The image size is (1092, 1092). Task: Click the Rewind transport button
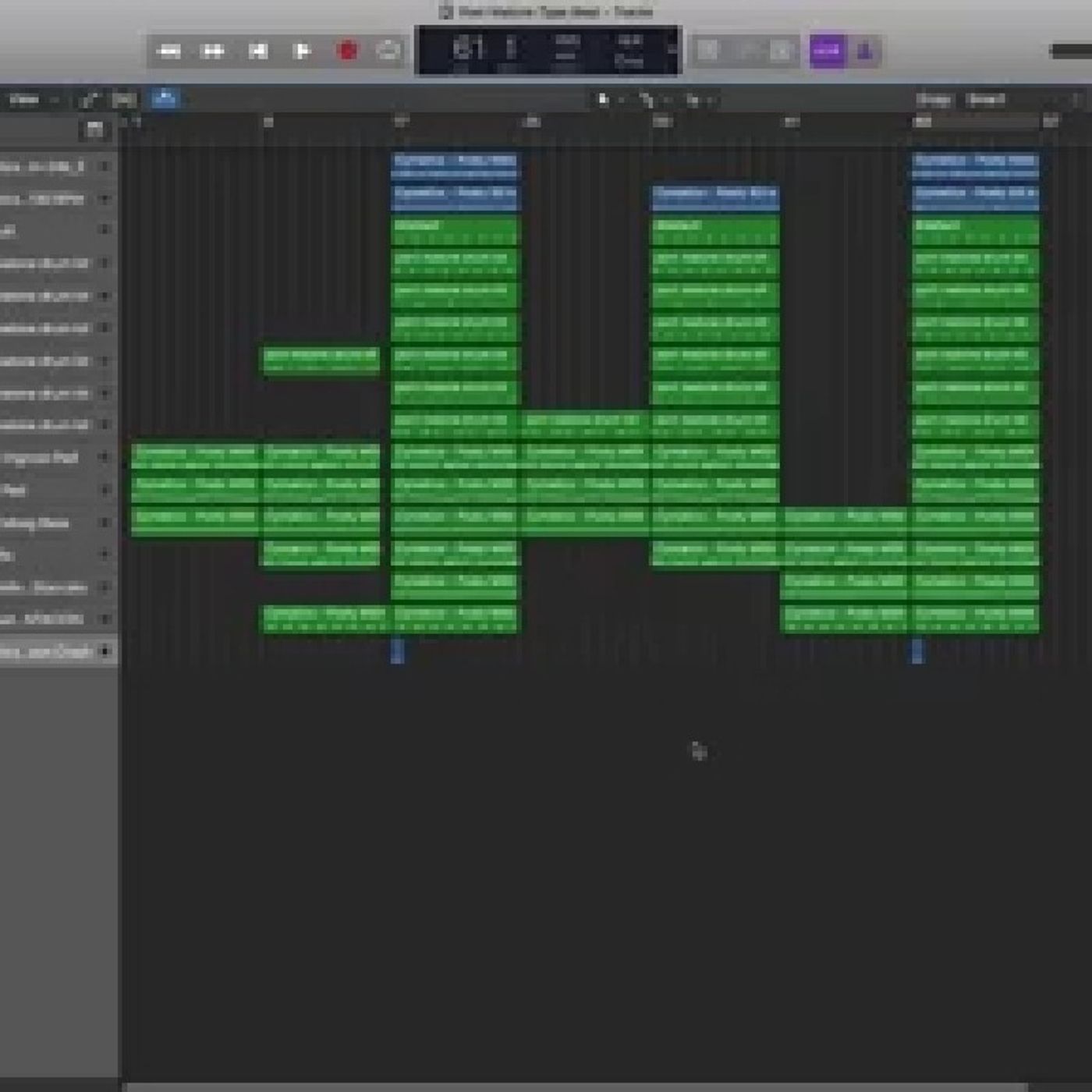[169, 51]
